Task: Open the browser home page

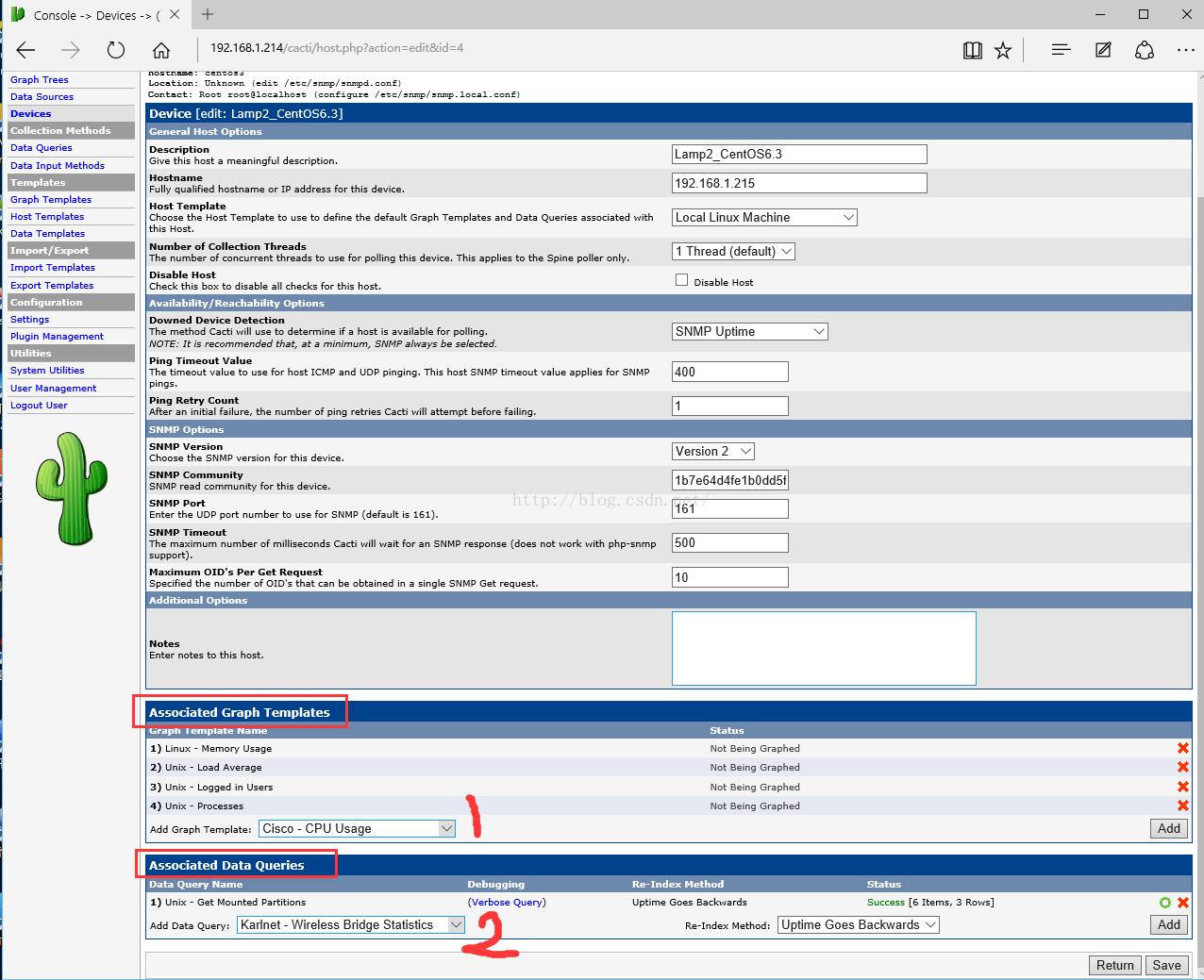Action: pyautogui.click(x=161, y=50)
